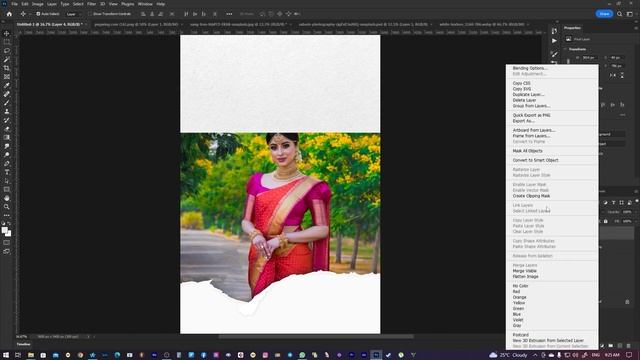Label layer Red from context menu

(x=516, y=292)
